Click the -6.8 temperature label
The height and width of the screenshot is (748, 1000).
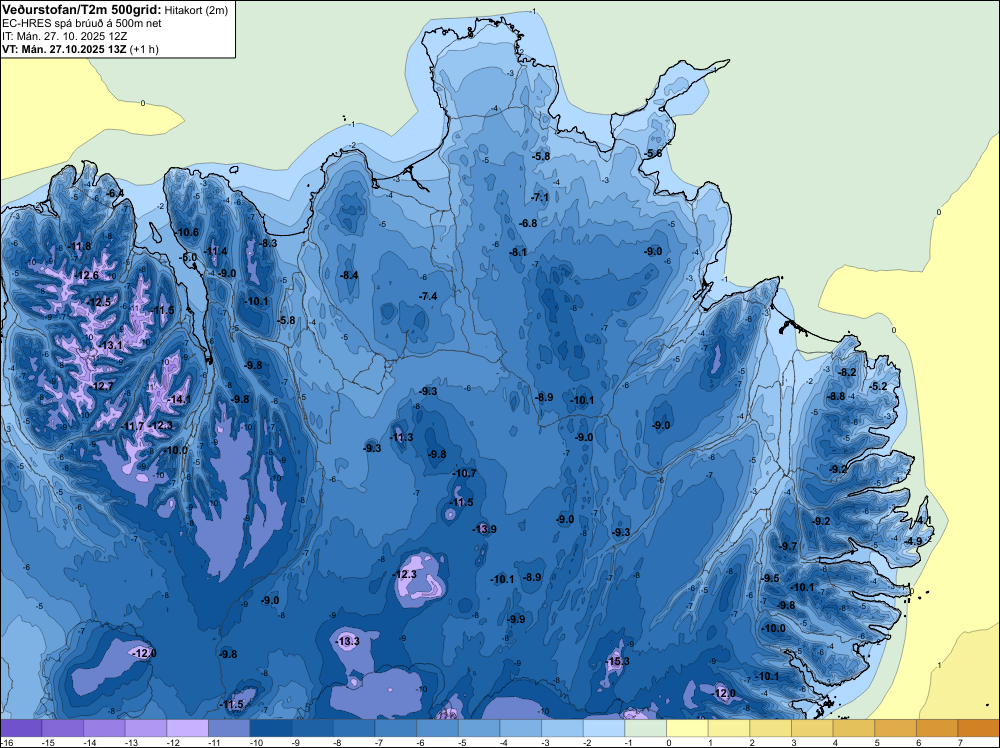(528, 223)
